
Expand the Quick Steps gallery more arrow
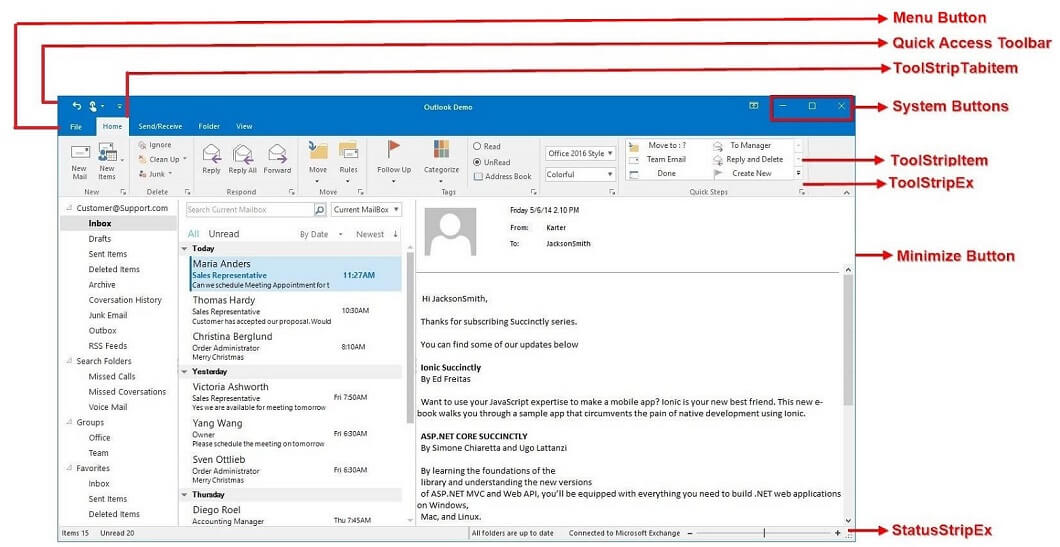[x=798, y=174]
